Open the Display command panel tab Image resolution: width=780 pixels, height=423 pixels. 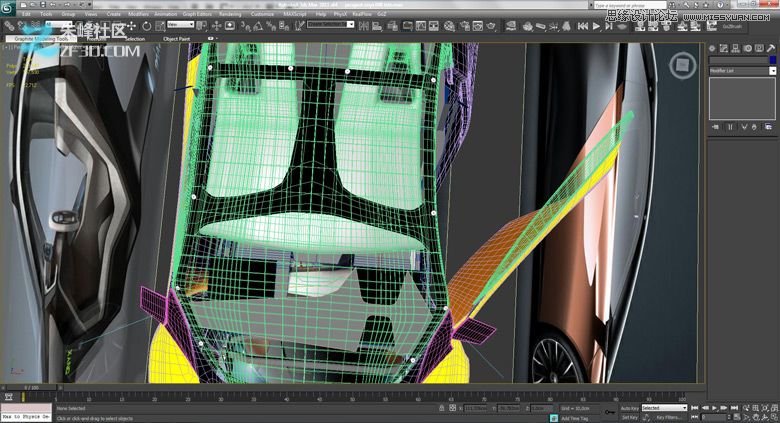point(759,48)
